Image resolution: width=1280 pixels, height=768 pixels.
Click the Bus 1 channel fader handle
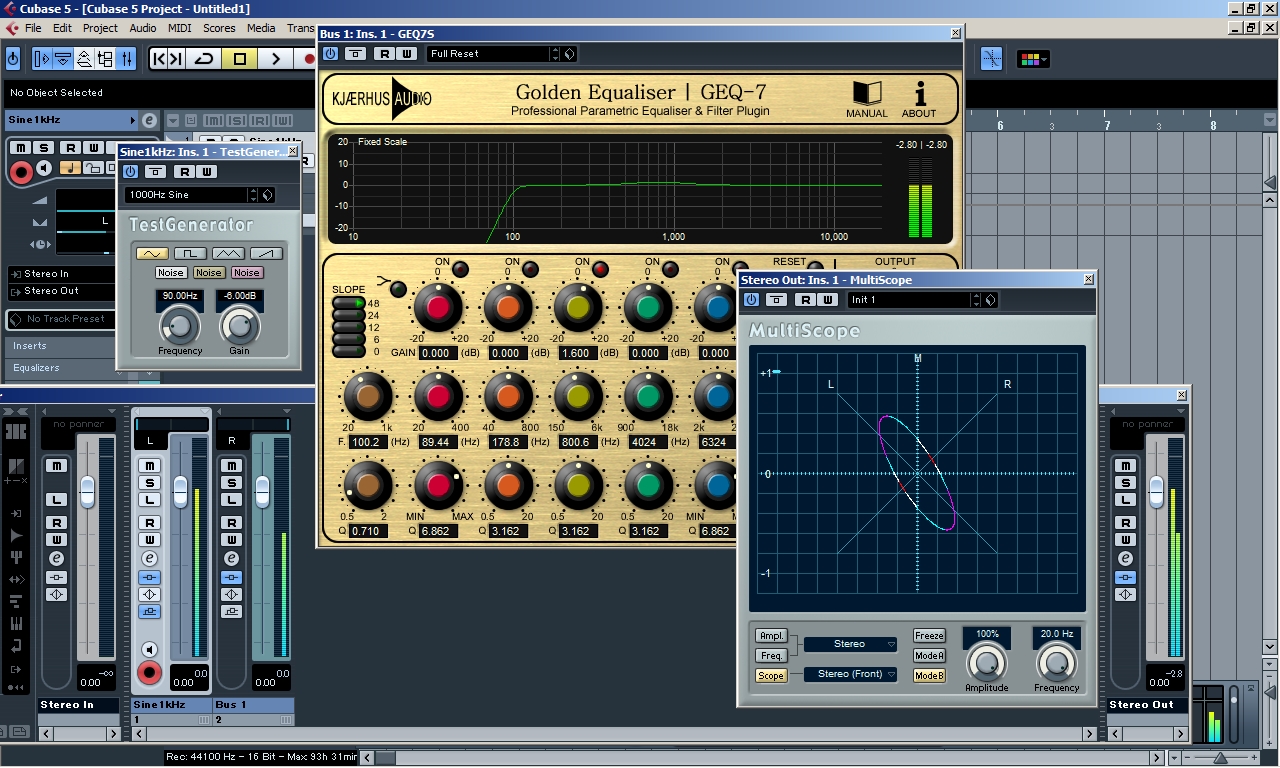pyautogui.click(x=262, y=491)
